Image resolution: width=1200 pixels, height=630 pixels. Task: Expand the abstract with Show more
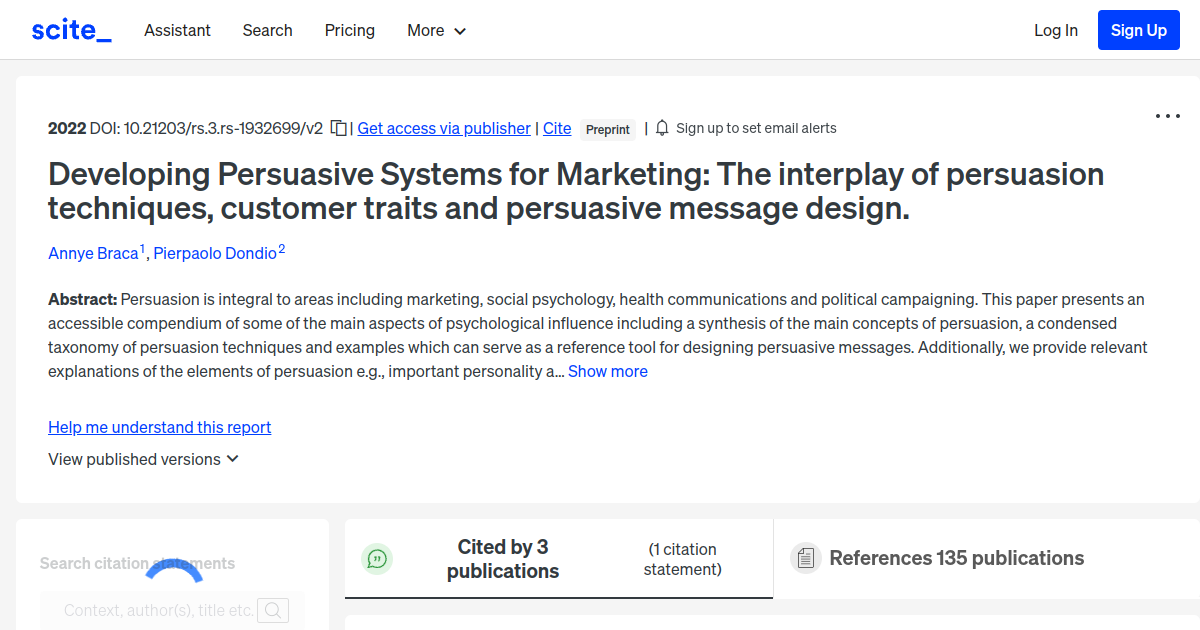[x=608, y=371]
